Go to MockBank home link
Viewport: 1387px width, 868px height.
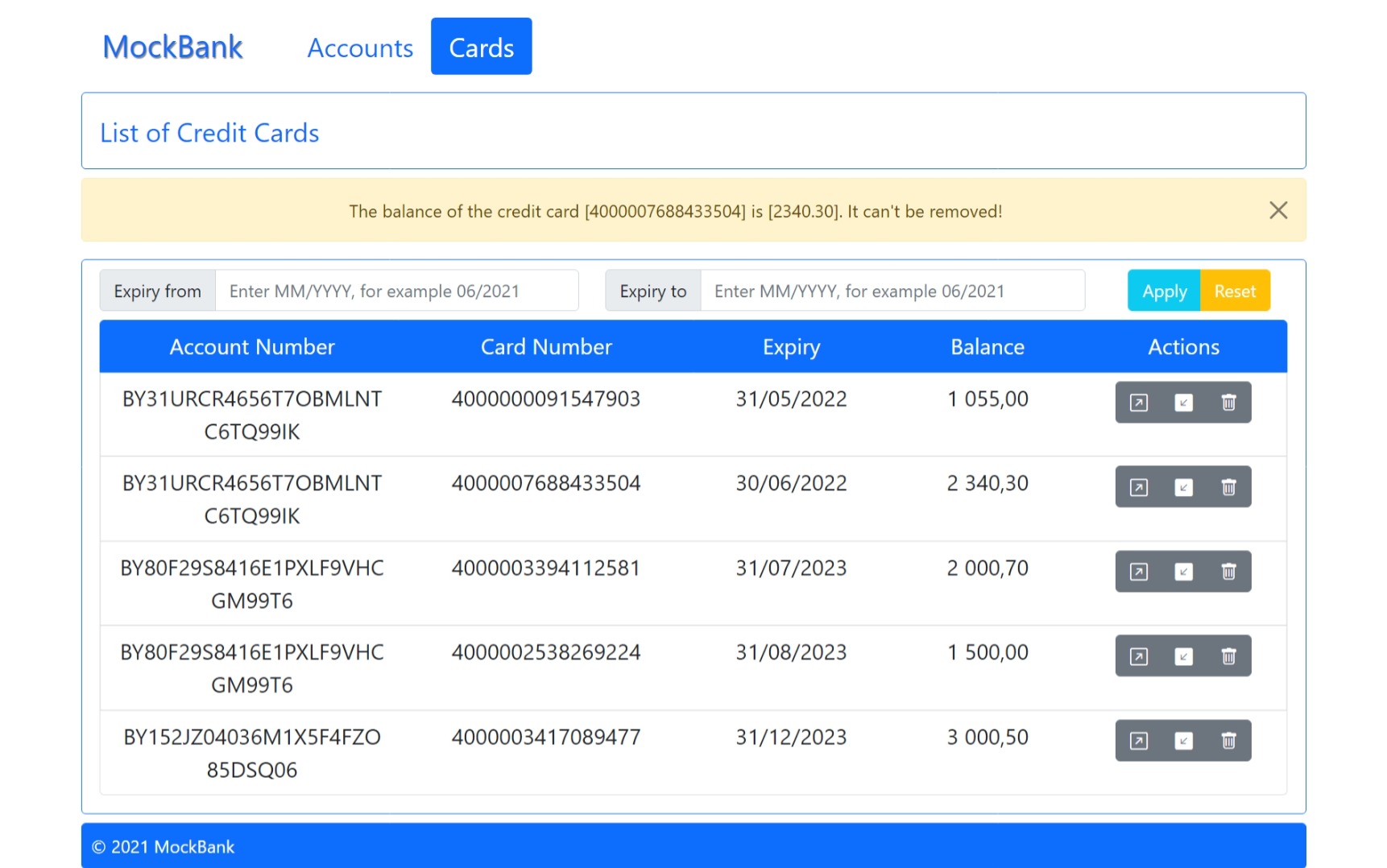172,47
